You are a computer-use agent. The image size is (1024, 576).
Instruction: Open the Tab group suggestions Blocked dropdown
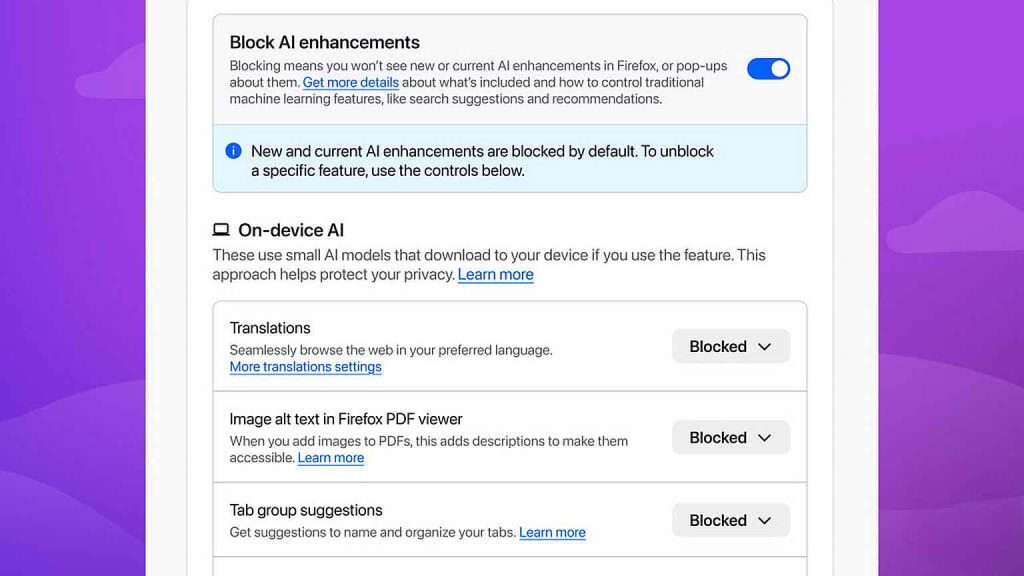pos(730,520)
